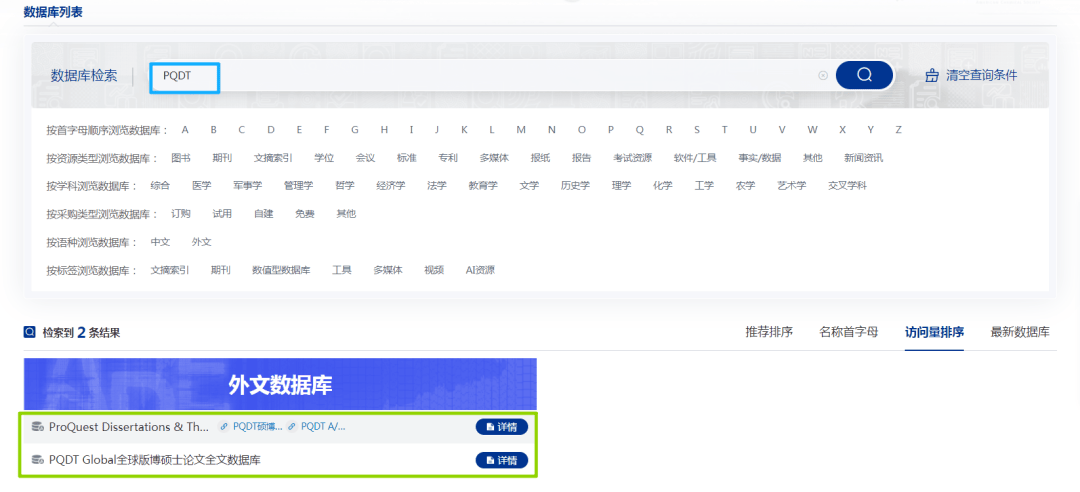Viewport: 1080px width, 492px height.
Task: Select 图书 resource type
Action: [180, 158]
